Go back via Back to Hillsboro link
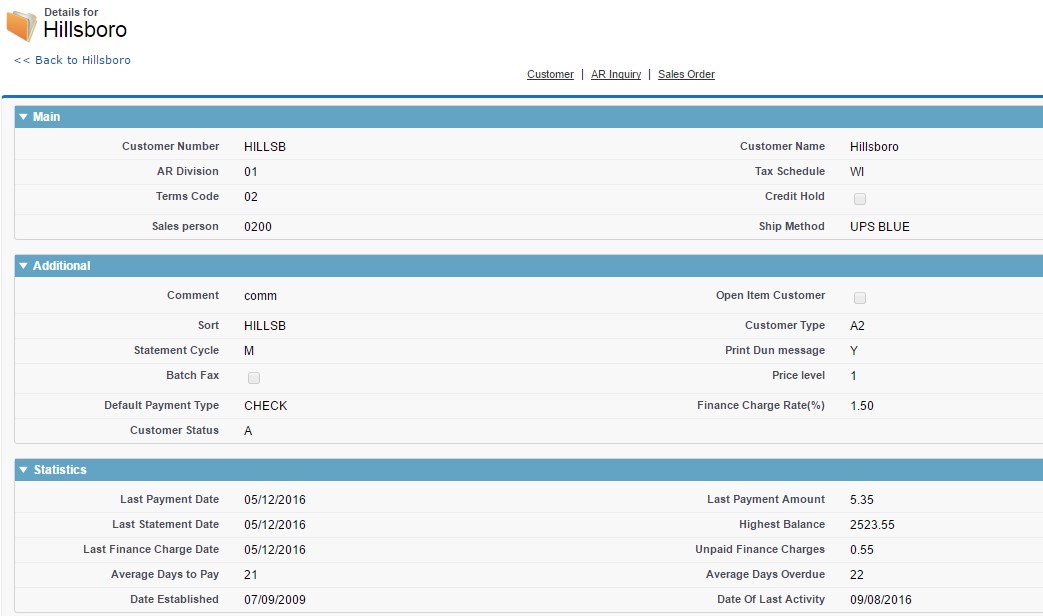The image size is (1043, 616). click(72, 60)
